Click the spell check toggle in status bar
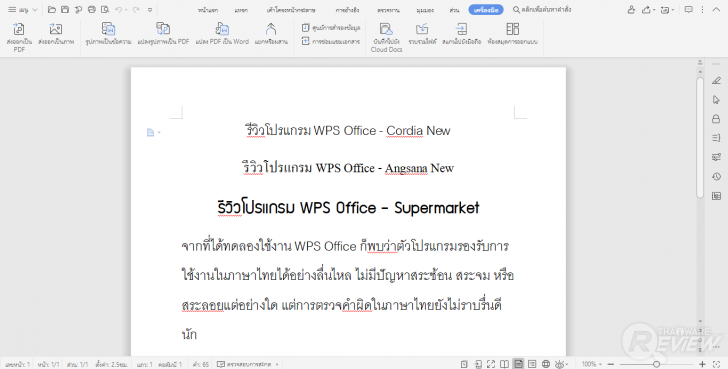Screen dimensions: 728x369 (247, 364)
